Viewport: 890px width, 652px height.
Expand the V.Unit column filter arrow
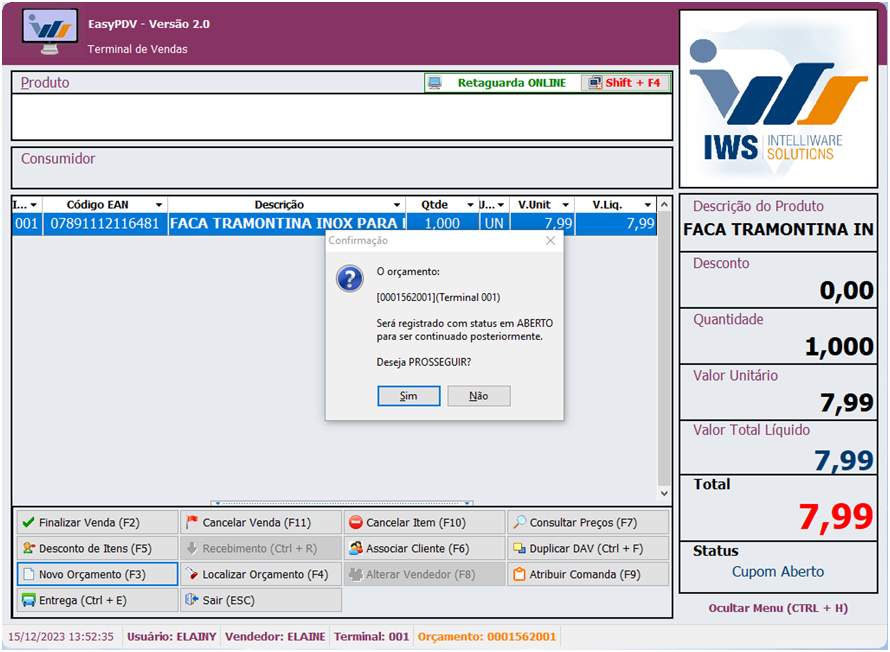tap(567, 205)
